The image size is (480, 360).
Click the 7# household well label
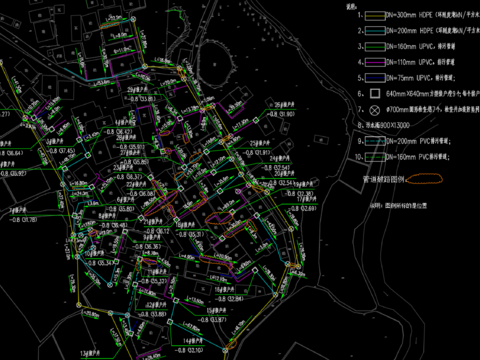coord(18,211)
